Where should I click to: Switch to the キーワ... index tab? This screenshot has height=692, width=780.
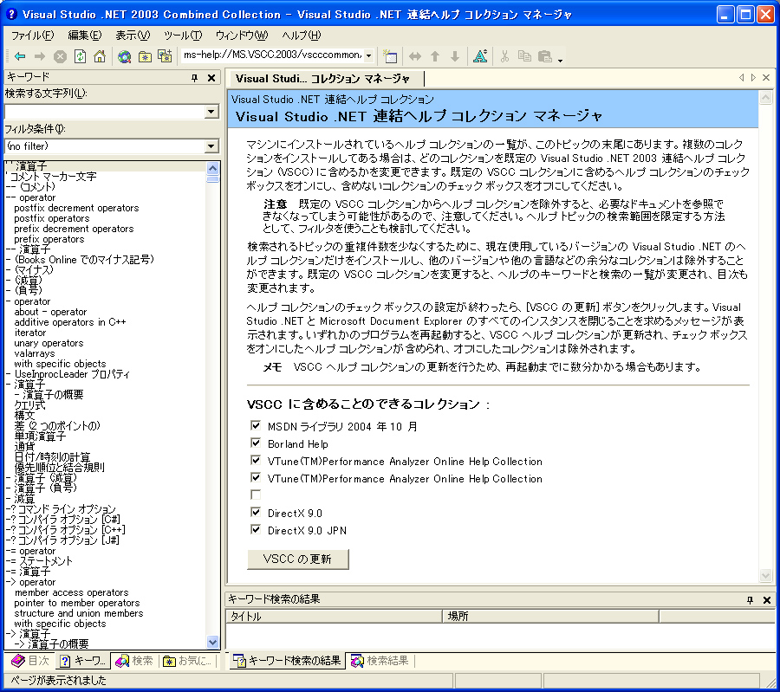(83, 661)
